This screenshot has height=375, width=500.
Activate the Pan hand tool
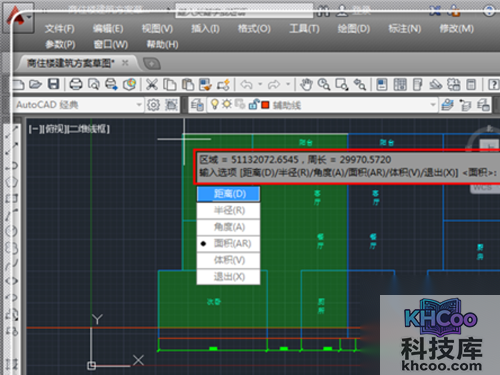coord(306,84)
